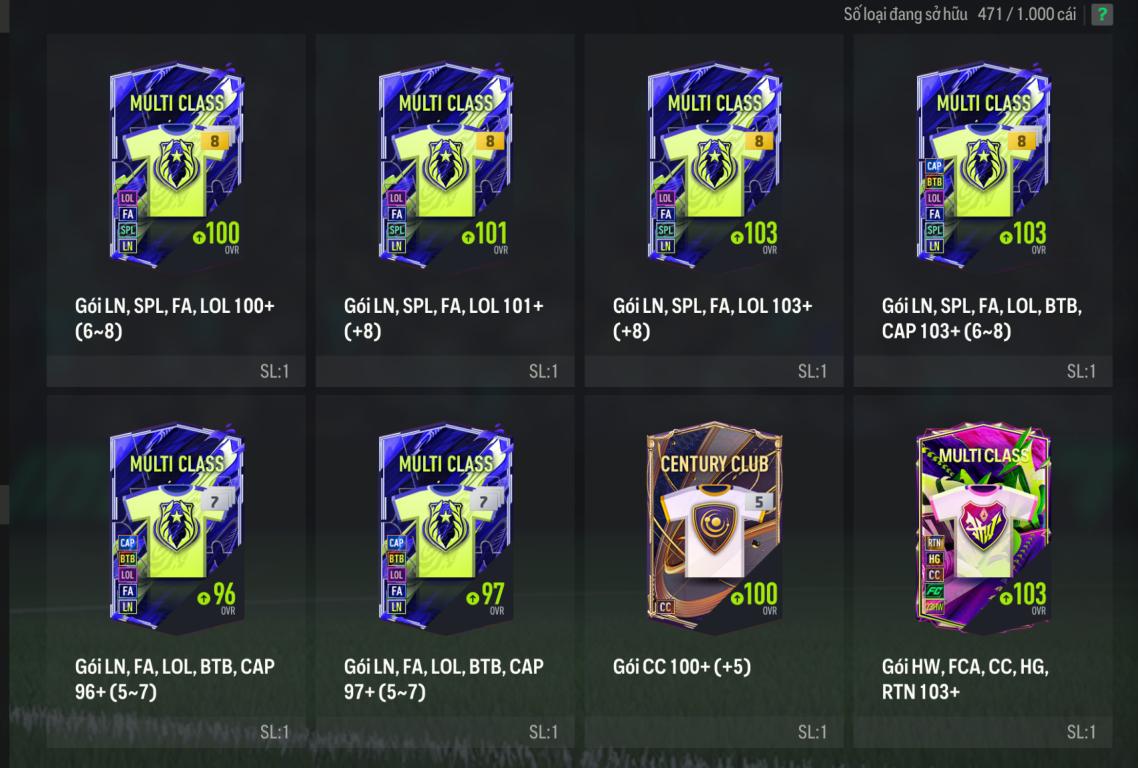Image resolution: width=1138 pixels, height=768 pixels.
Task: Click the silver 5 badge on Century Club card
Action: 758,502
